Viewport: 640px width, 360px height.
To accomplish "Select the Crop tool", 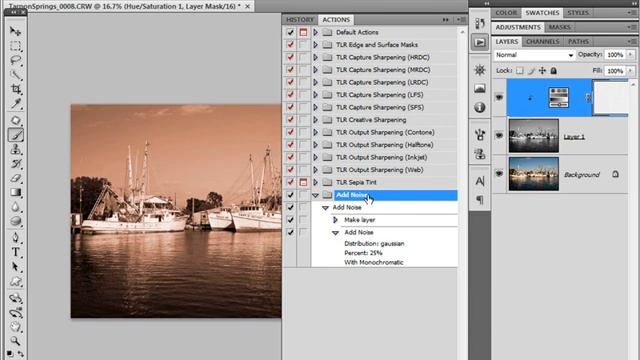I will click(16, 89).
